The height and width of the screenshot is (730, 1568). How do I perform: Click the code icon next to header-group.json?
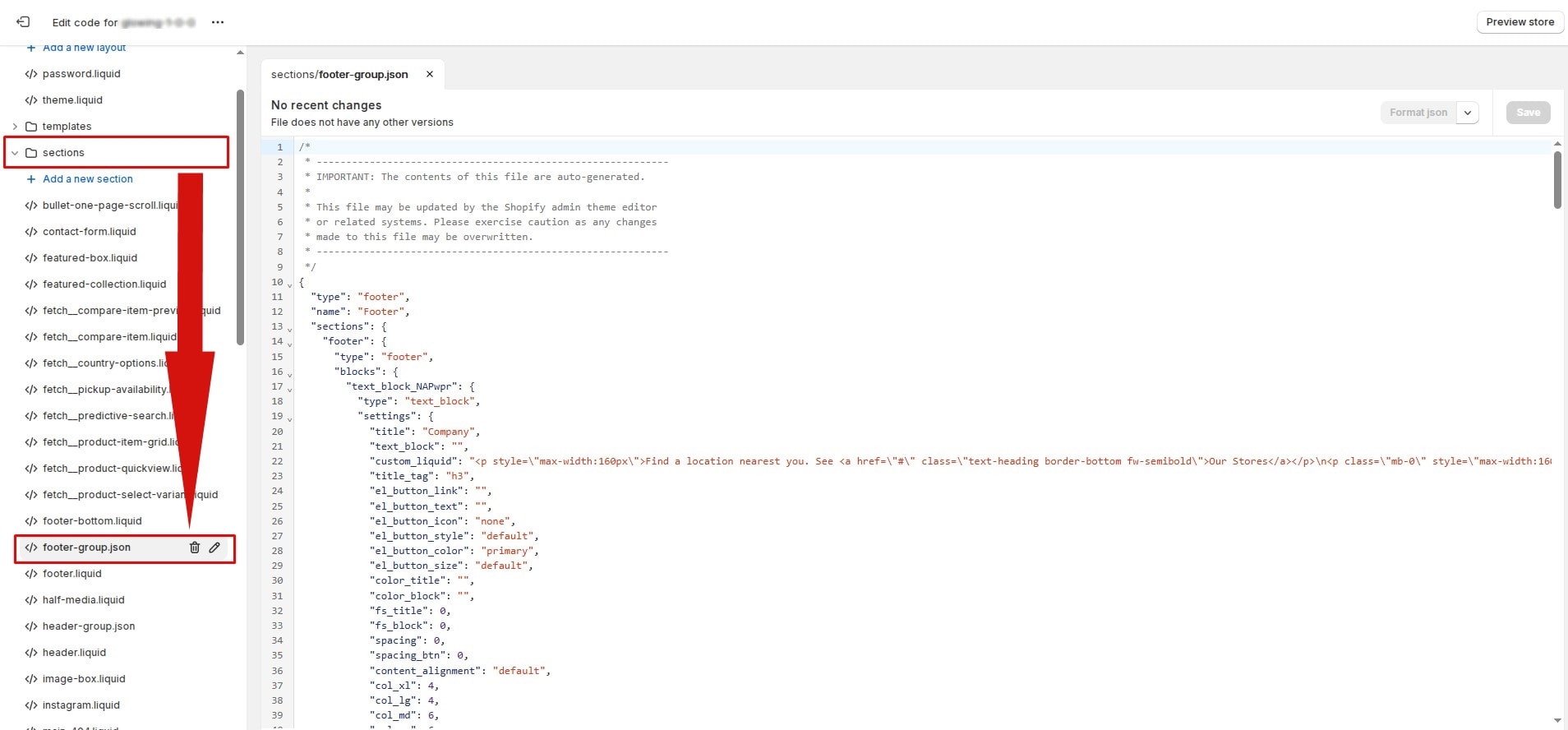pyautogui.click(x=31, y=626)
